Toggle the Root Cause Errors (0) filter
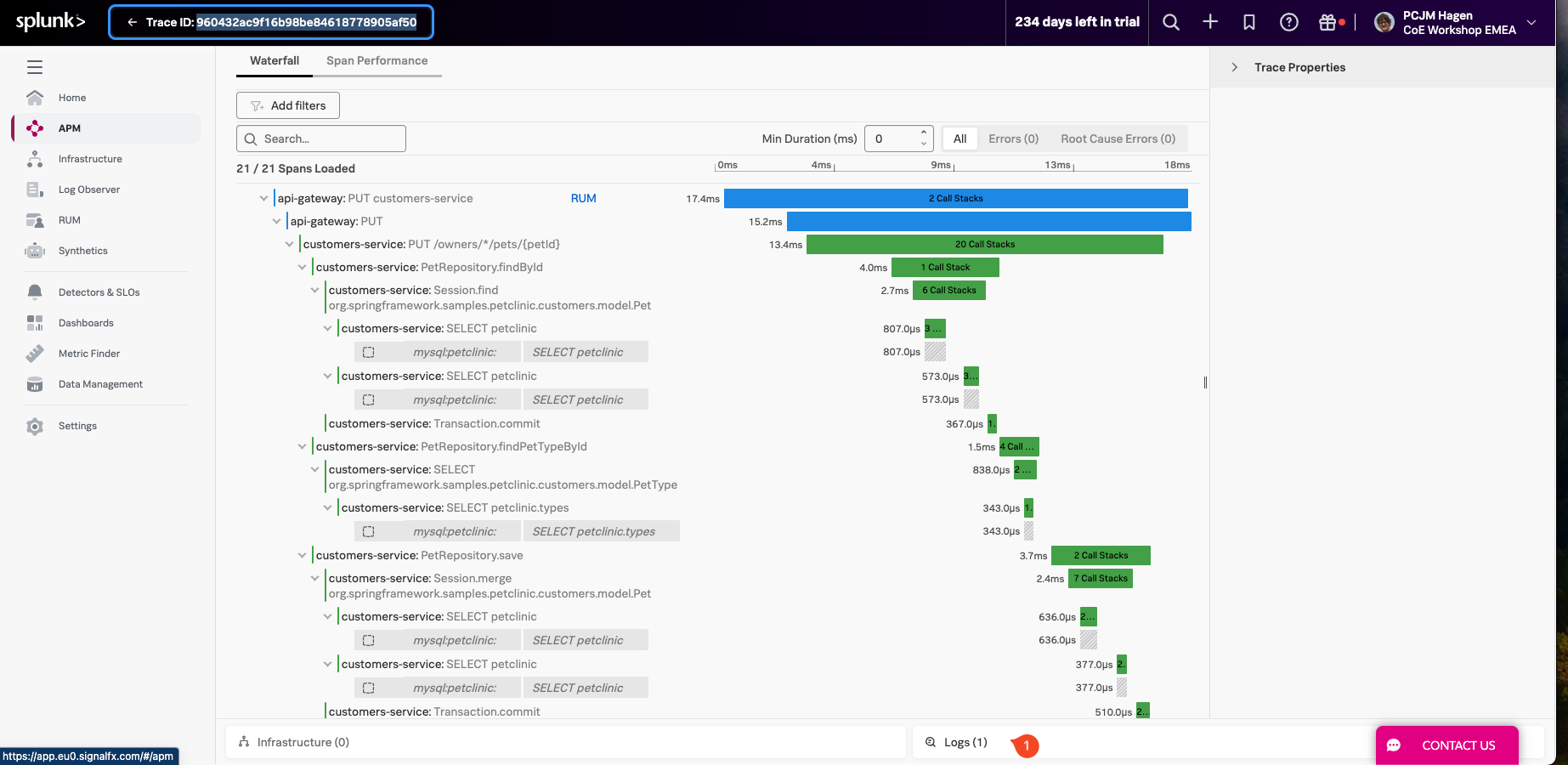The width and height of the screenshot is (1568, 765). (1118, 139)
